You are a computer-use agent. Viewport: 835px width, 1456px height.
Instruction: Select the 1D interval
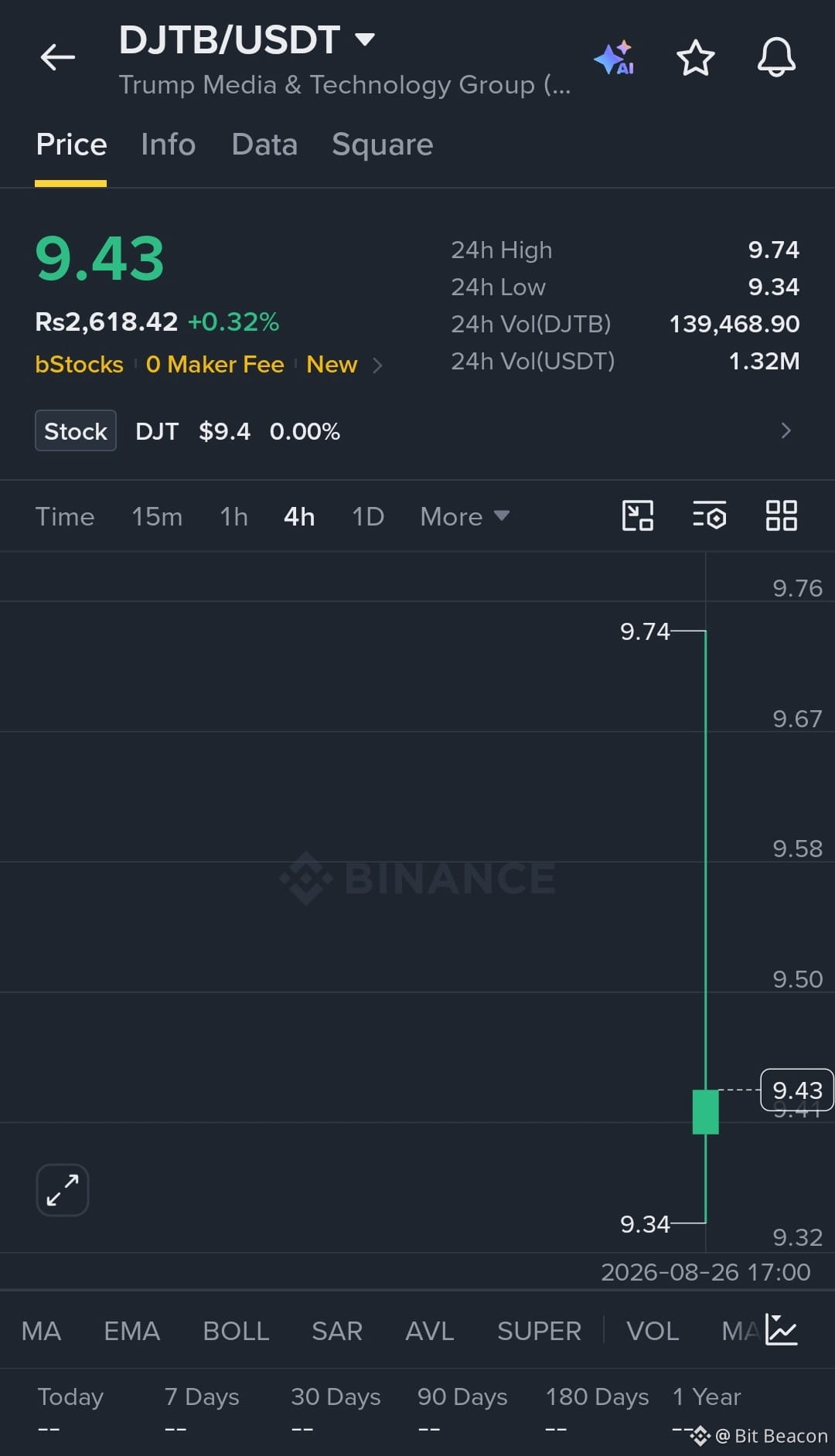[368, 516]
